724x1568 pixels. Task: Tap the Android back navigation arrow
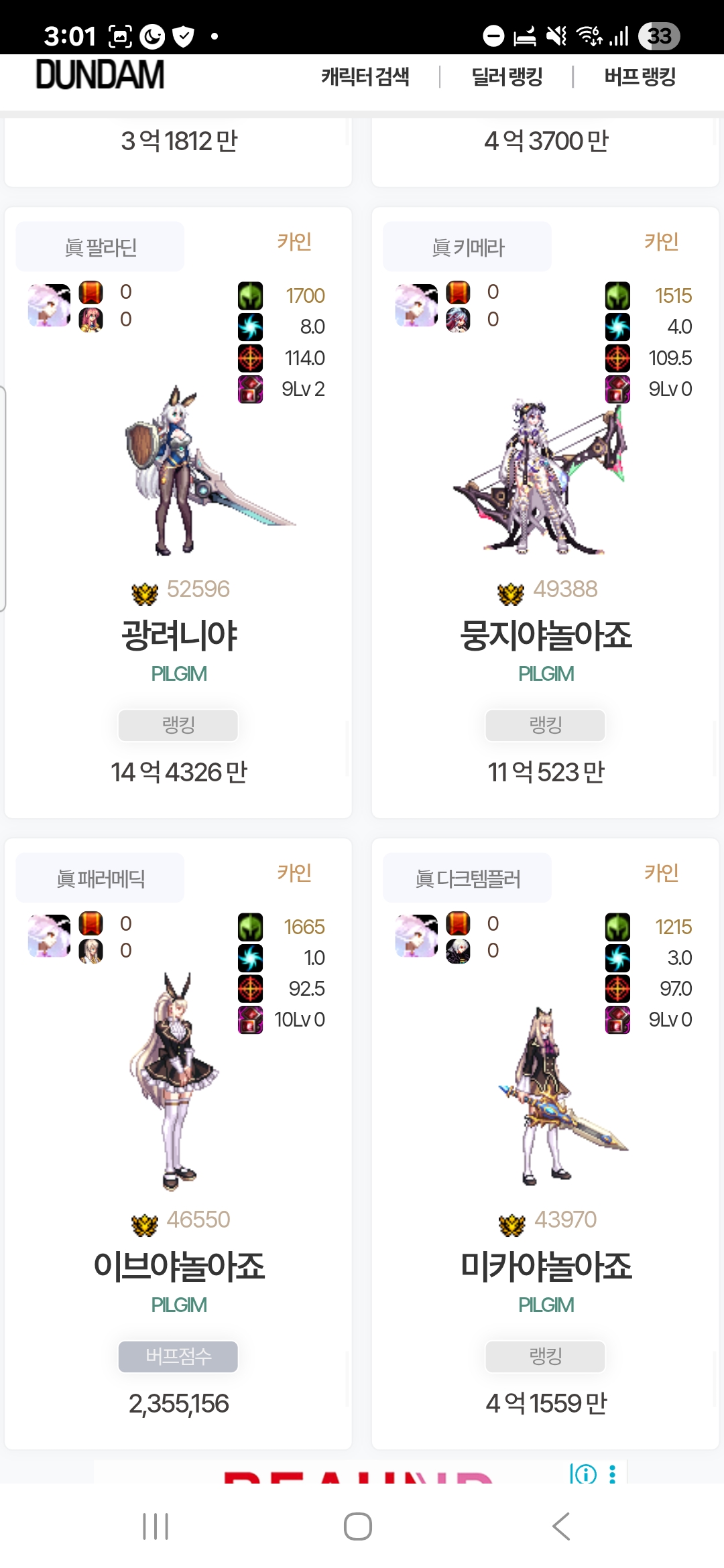point(561,1526)
